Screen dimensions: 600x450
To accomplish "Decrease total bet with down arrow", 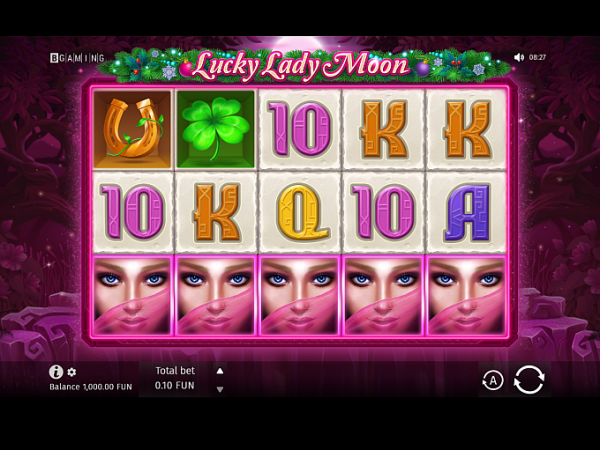I will point(220,390).
